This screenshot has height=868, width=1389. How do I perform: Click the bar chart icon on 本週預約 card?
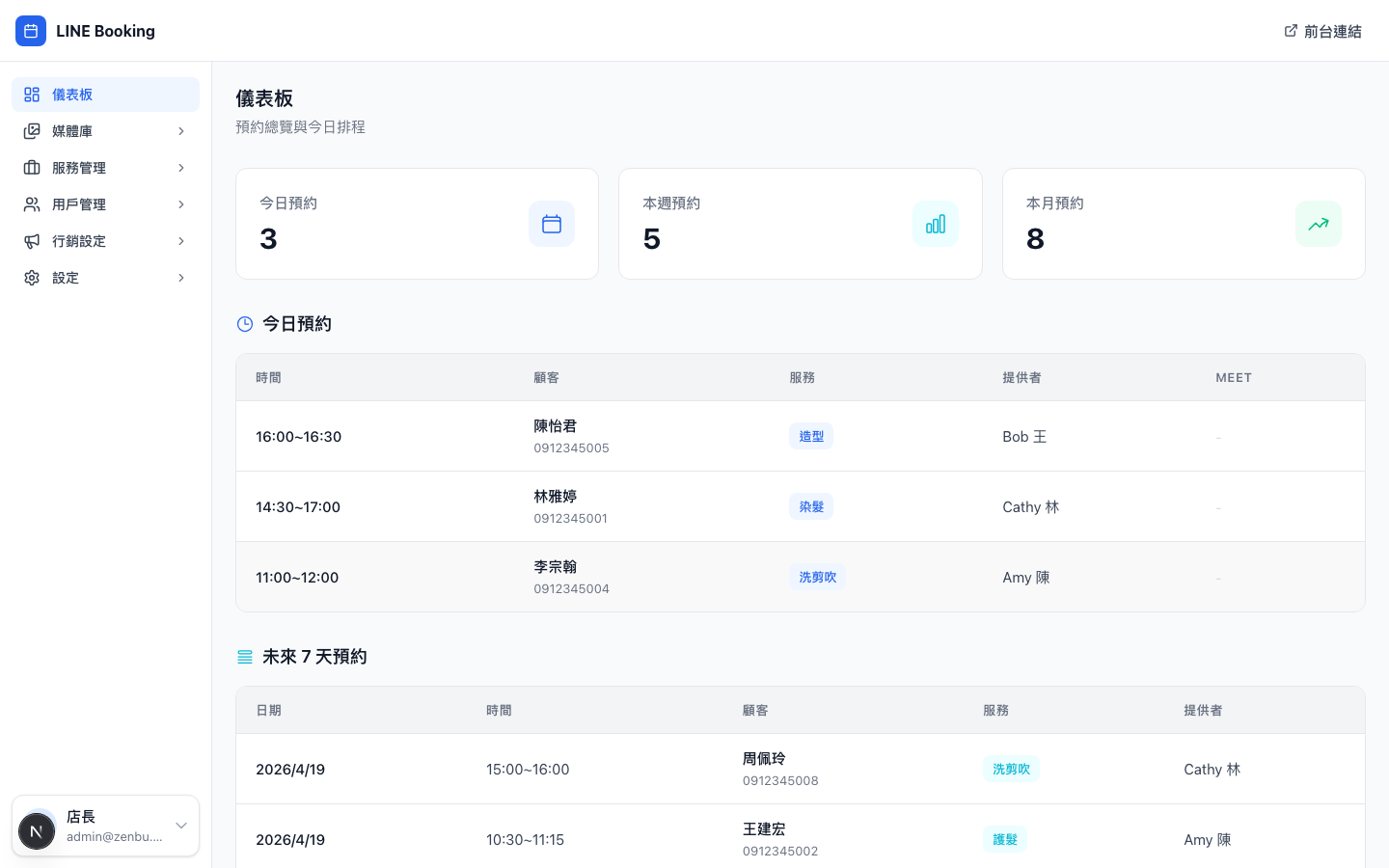pyautogui.click(x=935, y=223)
